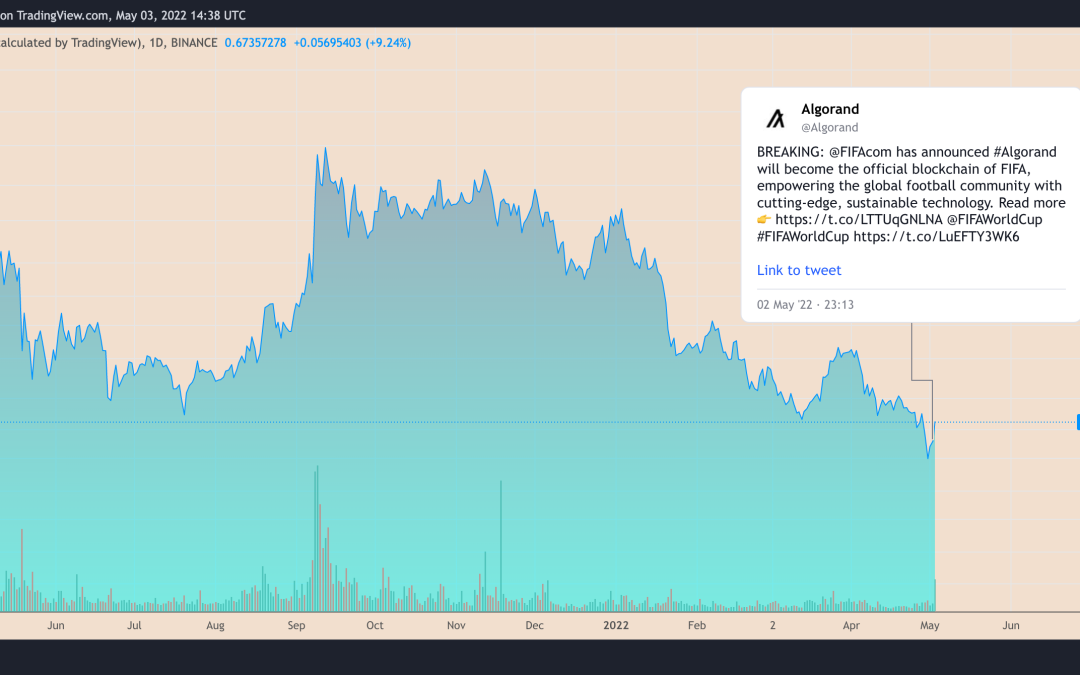Click the 'Apr' time axis label
This screenshot has height=675, width=1080.
point(851,625)
